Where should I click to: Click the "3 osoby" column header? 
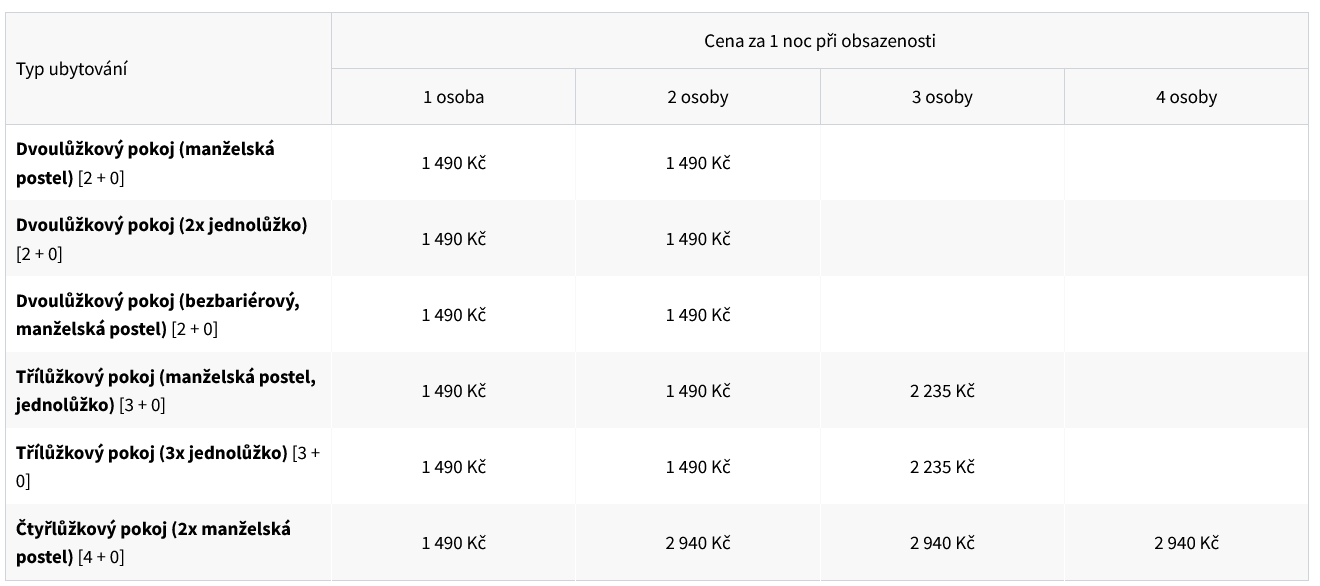[942, 97]
